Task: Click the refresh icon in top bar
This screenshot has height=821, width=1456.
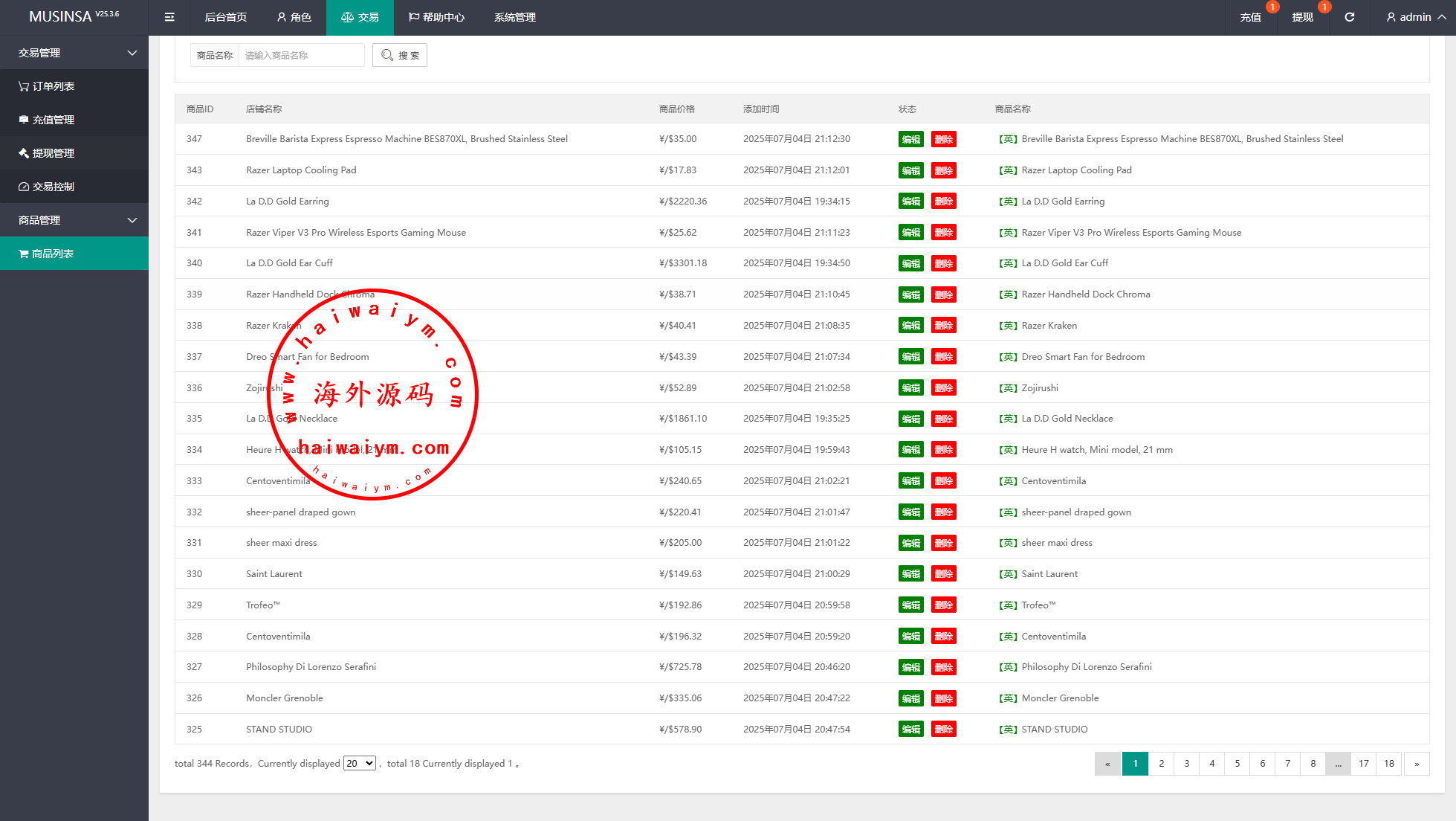Action: [1349, 17]
